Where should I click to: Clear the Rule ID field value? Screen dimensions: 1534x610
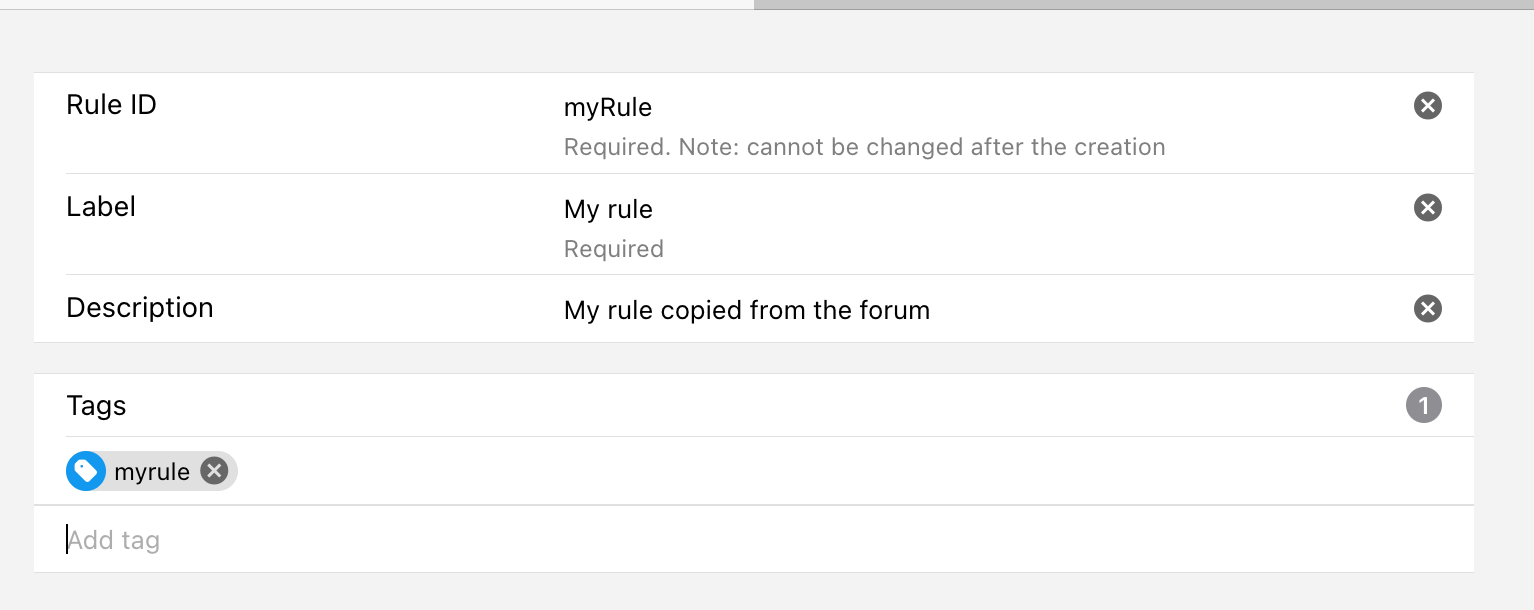(x=1427, y=106)
